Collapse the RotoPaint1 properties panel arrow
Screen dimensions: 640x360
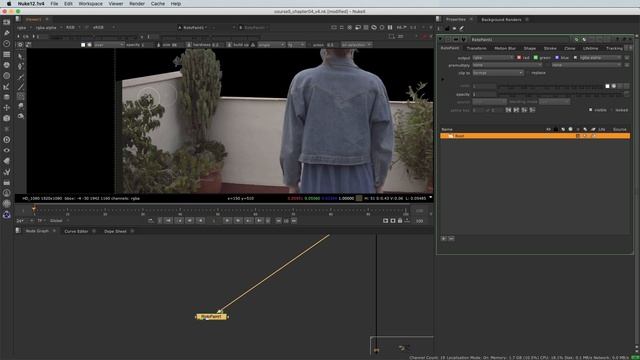pos(440,40)
